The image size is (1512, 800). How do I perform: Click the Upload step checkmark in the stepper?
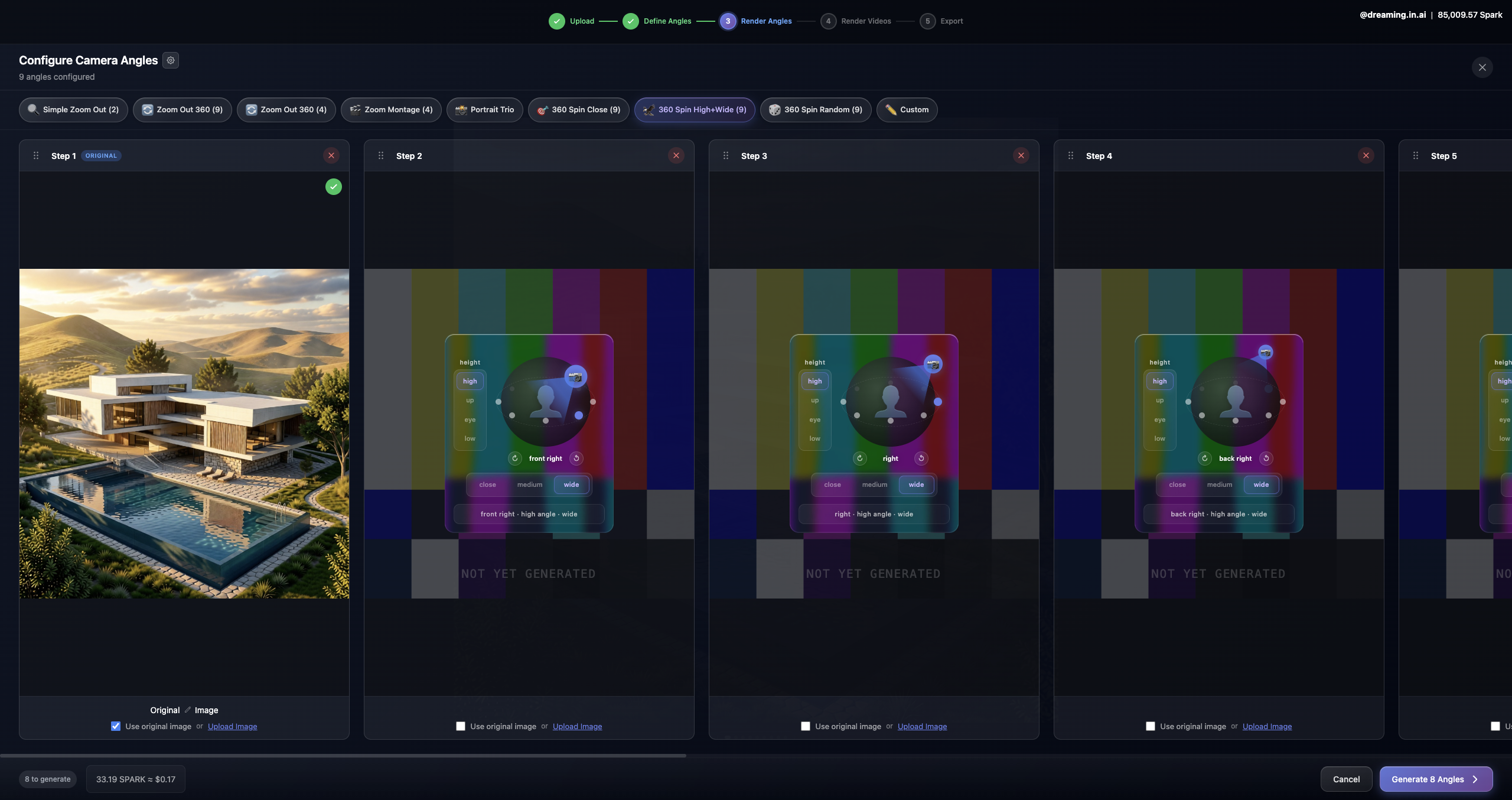(557, 21)
